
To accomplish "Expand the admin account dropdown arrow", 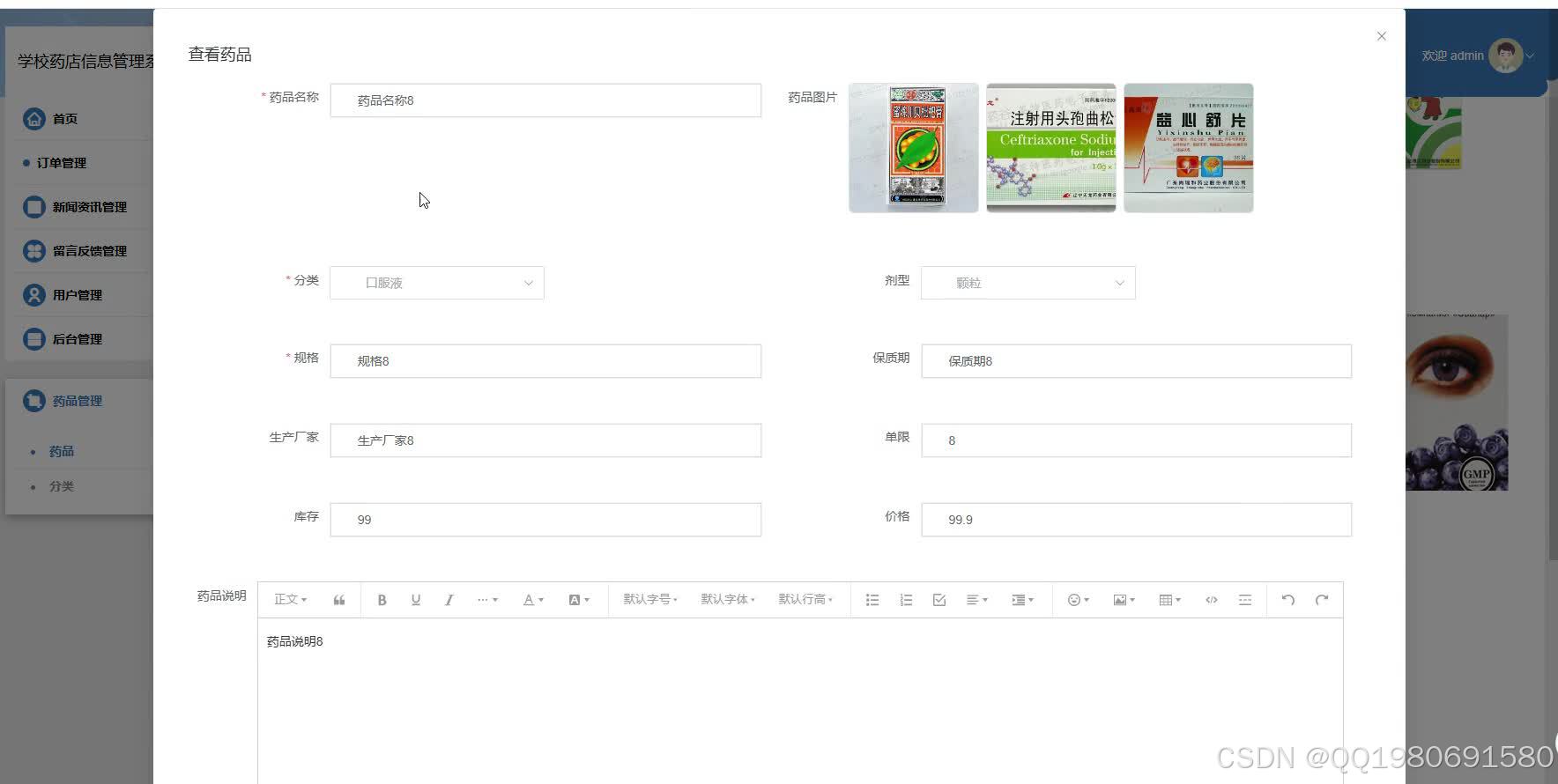I will click(1531, 55).
